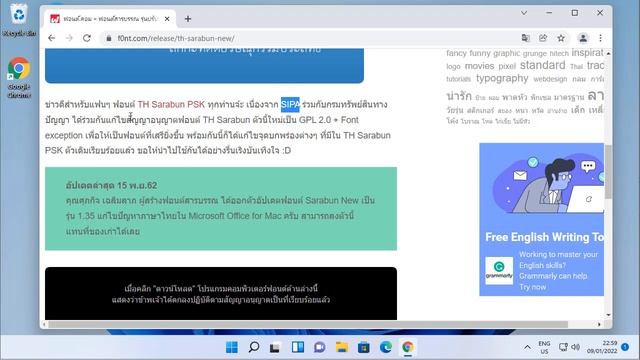Click the tag "grunge"
Image resolution: width=640 pixels, height=360 pixels.
[x=535, y=53]
